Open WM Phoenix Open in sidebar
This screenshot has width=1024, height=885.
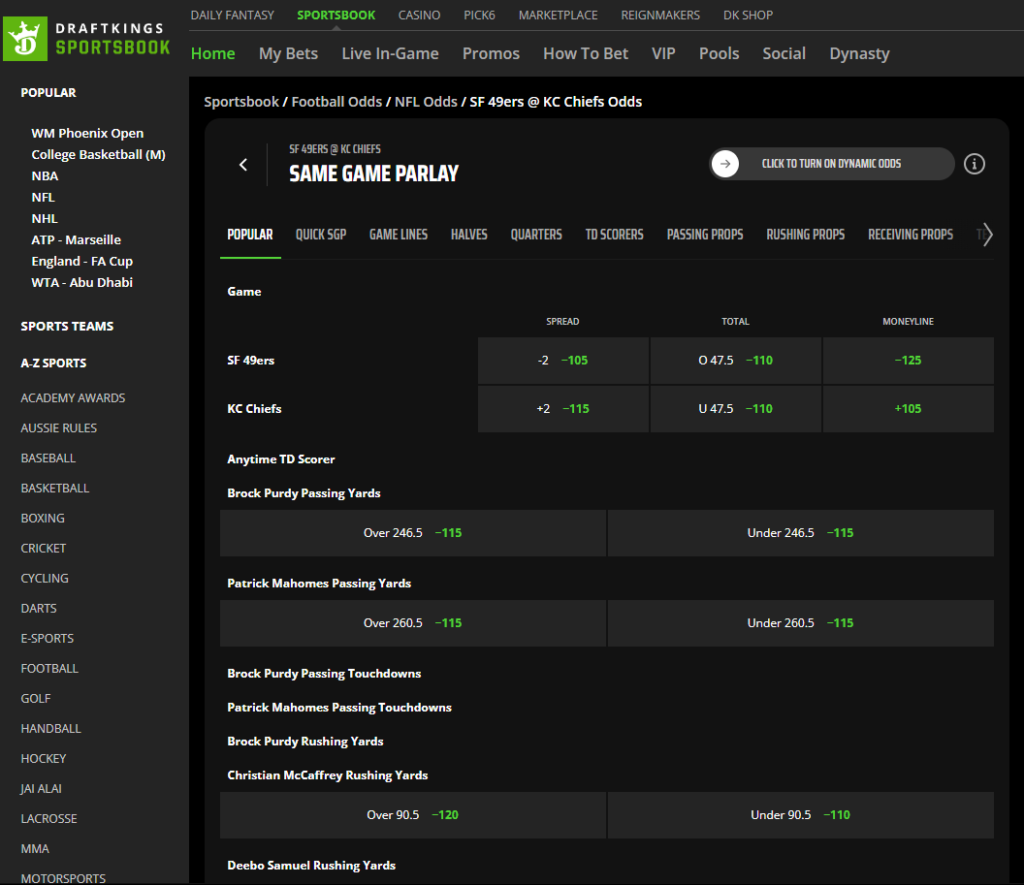88,133
